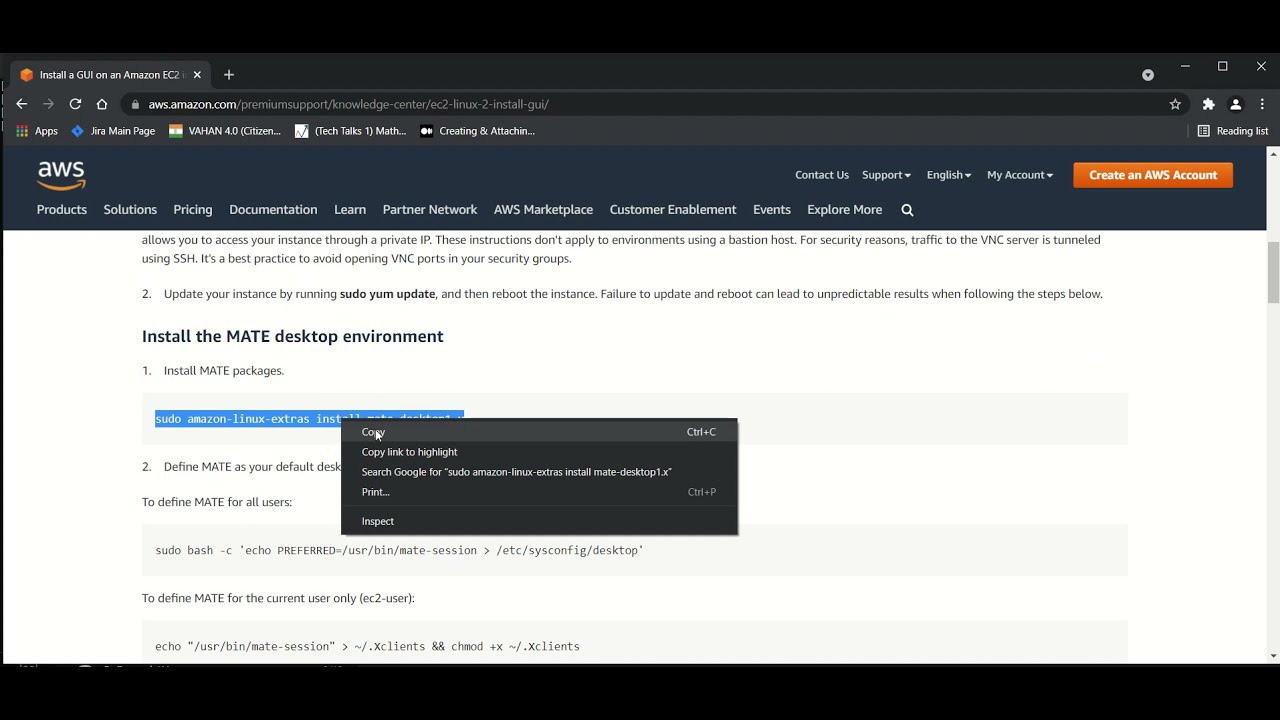Image resolution: width=1280 pixels, height=720 pixels.
Task: Click the browser forward arrow
Action: (x=48, y=104)
